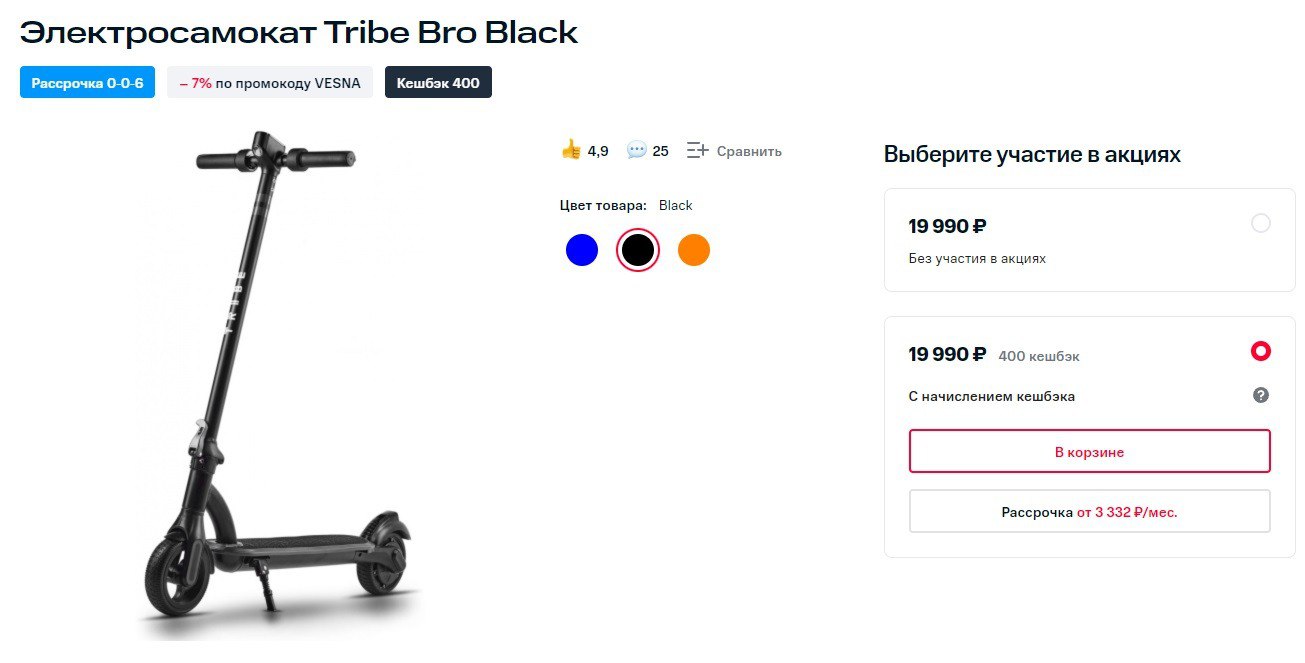The width and height of the screenshot is (1305, 663).
Task: Click the thumbs-up rating icon
Action: 571,150
